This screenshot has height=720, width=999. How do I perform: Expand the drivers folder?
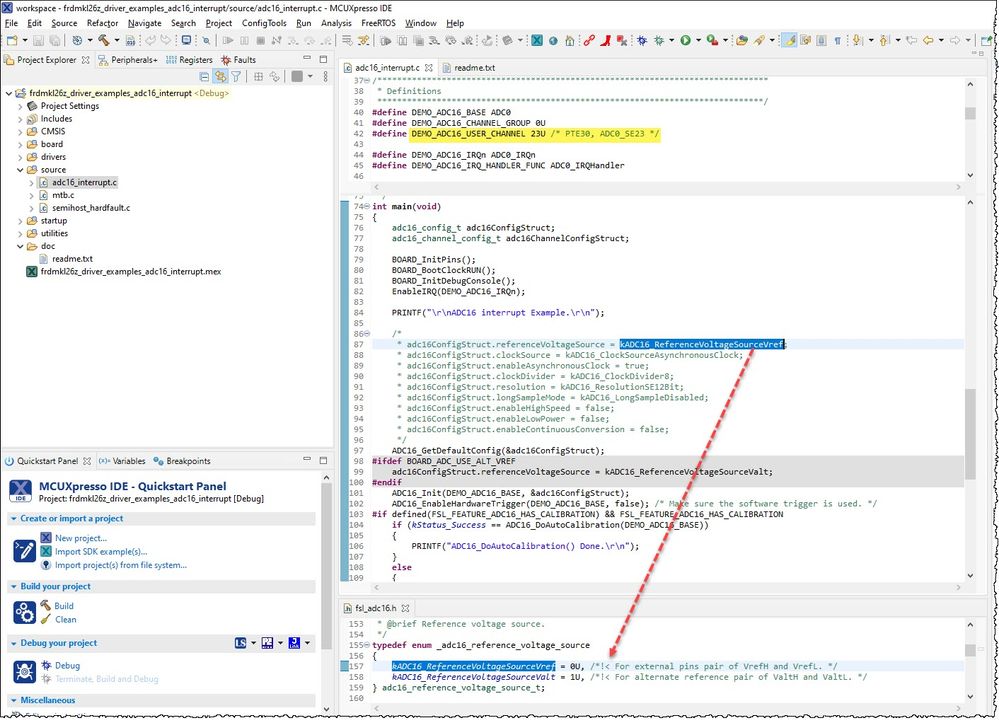pos(20,157)
